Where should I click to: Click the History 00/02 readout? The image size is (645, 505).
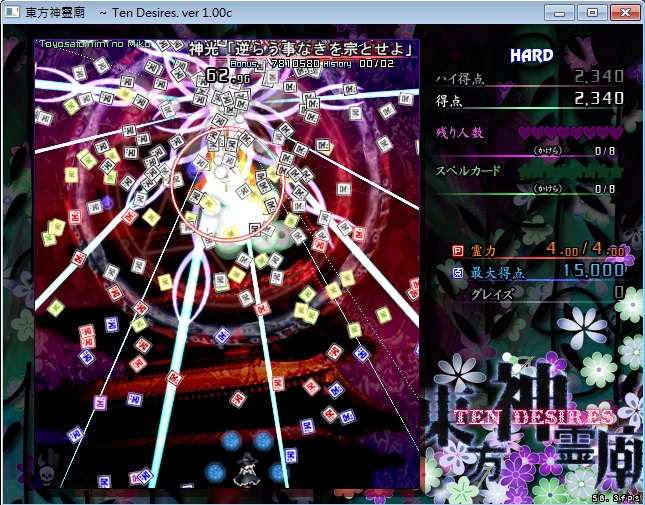pos(358,64)
